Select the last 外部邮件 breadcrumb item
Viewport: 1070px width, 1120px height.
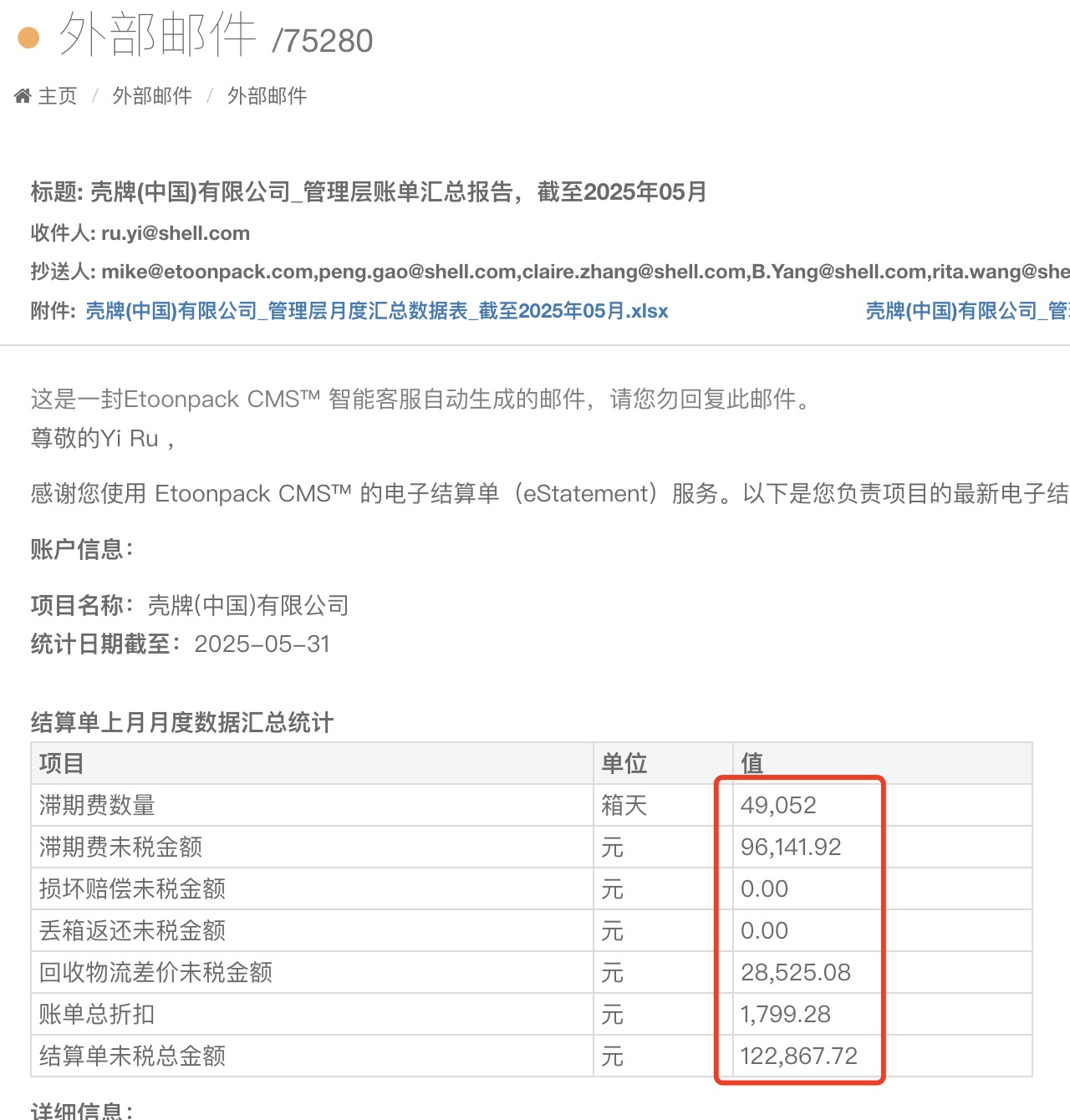[267, 96]
